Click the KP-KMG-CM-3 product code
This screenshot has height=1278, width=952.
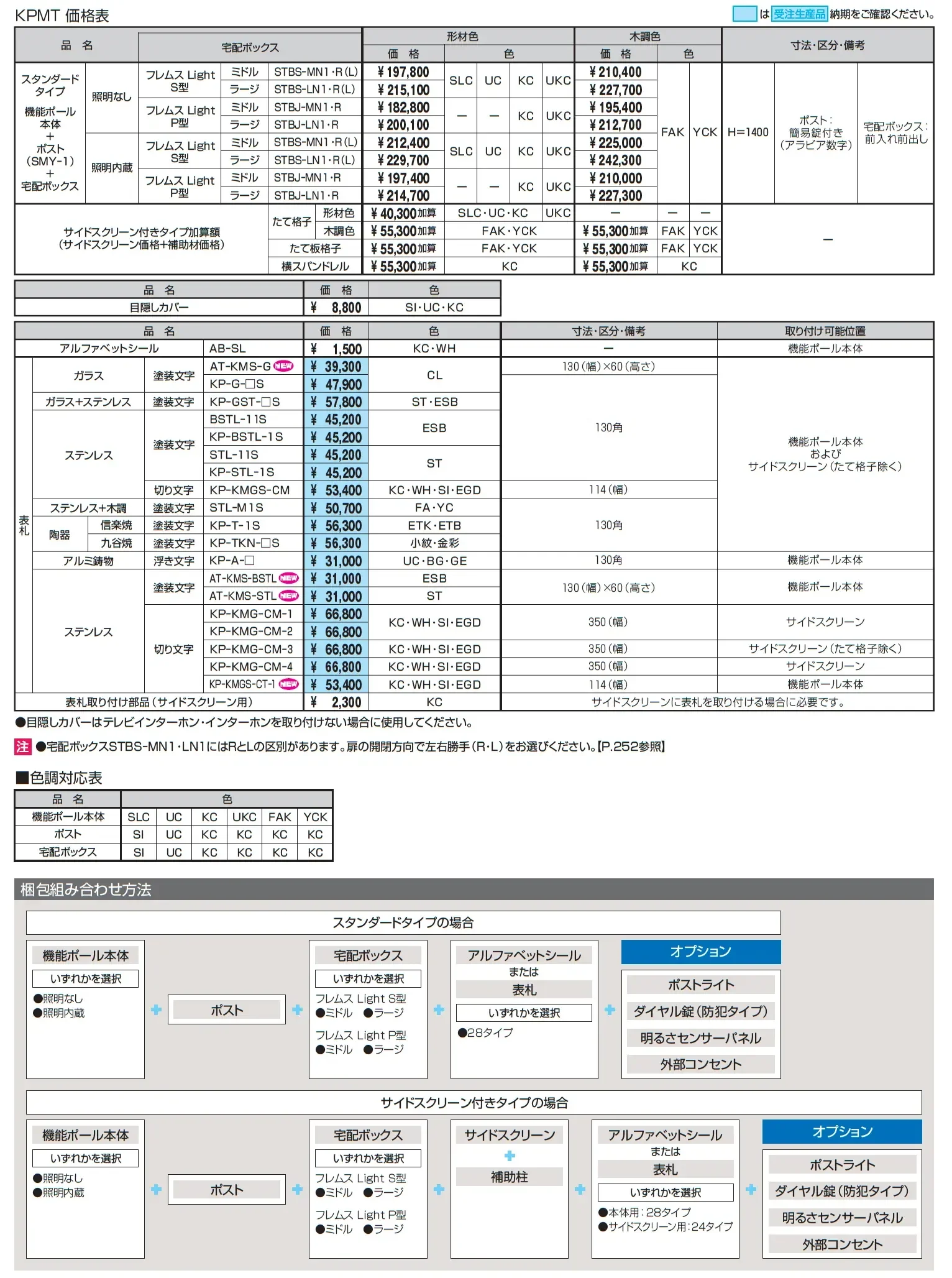251,649
